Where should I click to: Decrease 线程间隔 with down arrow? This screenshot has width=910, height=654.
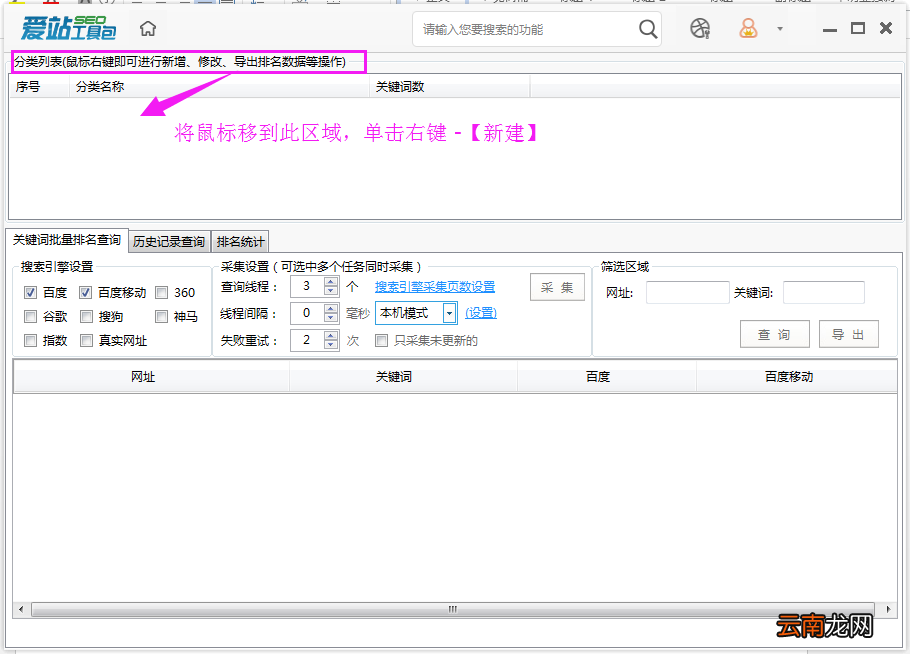(x=331, y=317)
